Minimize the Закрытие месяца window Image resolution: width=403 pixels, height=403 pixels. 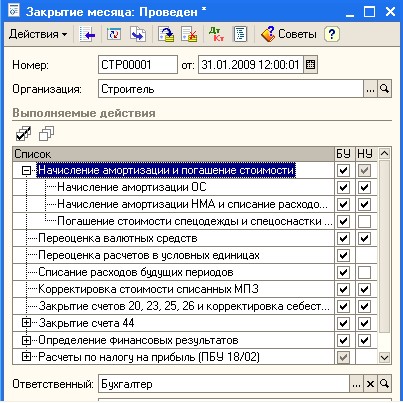pyautogui.click(x=350, y=12)
